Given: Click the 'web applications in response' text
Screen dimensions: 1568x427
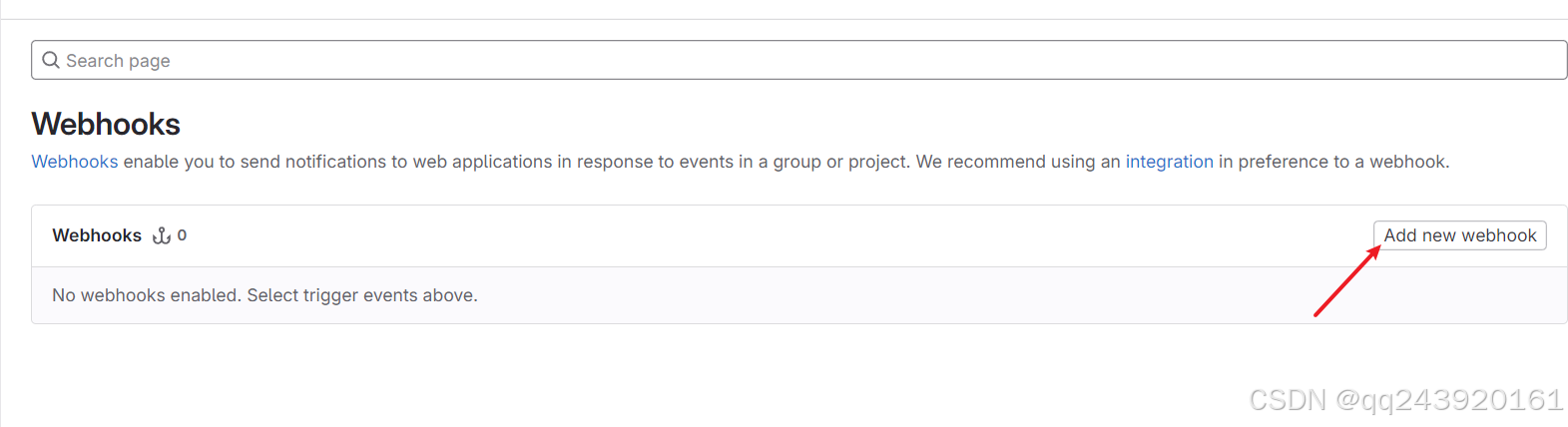Looking at the screenshot, I should [x=532, y=162].
